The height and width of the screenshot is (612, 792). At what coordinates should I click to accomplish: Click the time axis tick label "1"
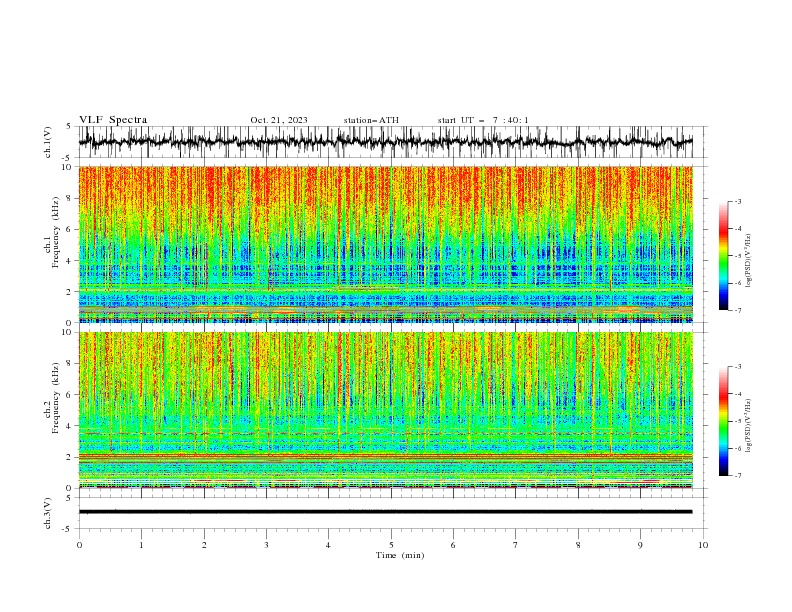coord(141,545)
